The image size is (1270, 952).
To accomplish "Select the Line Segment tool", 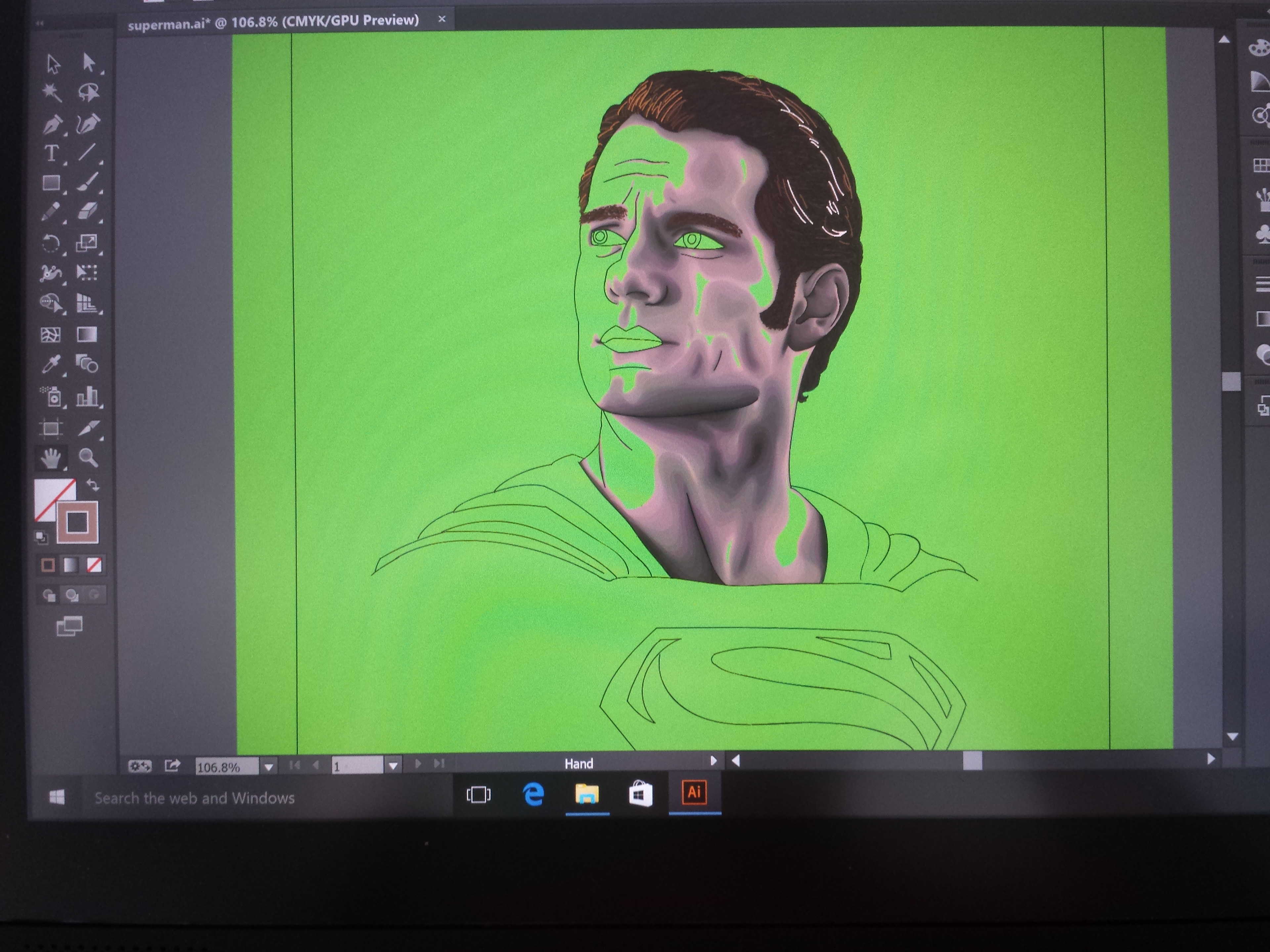I will point(87,152).
